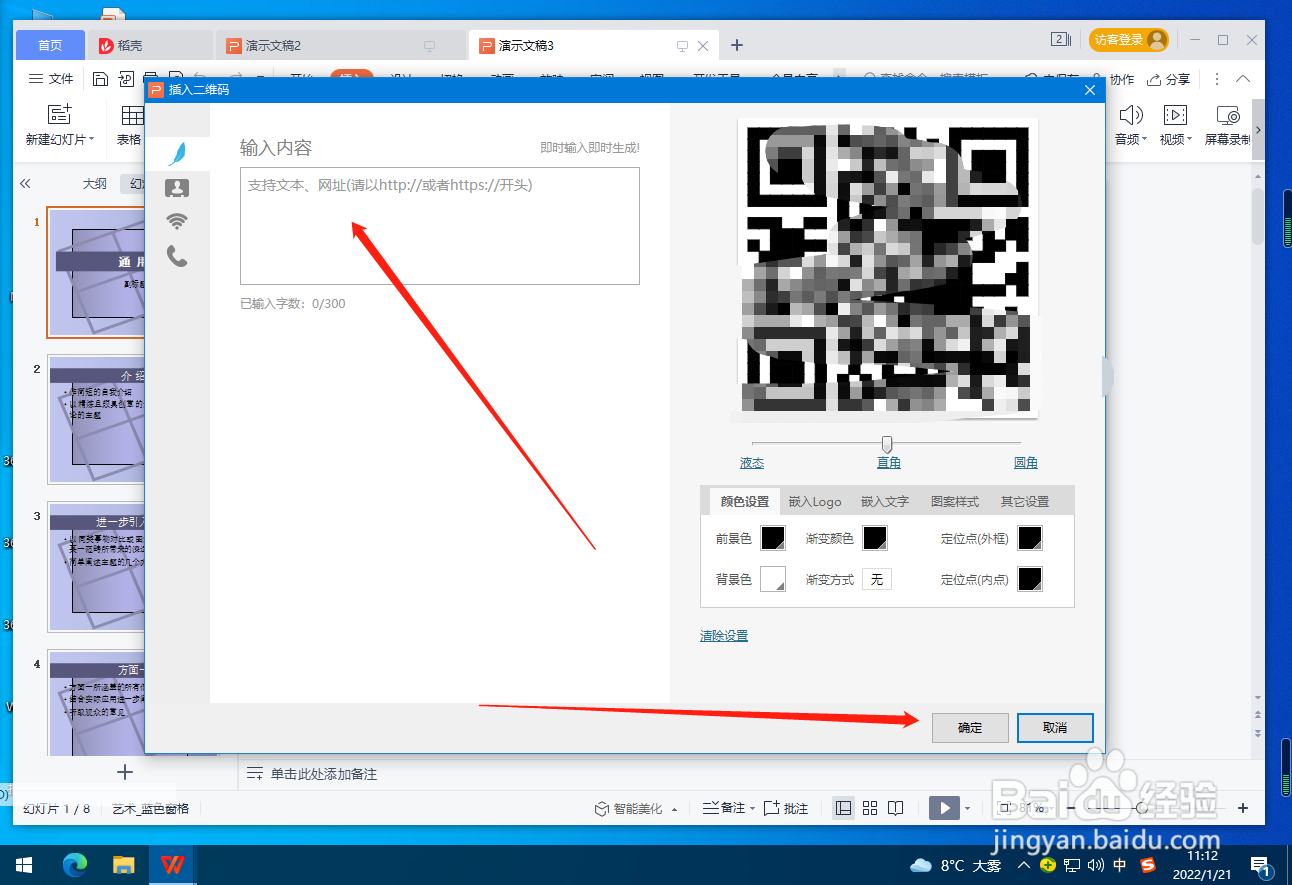Click the 分享 share button
The image size is (1292, 885).
1168,79
